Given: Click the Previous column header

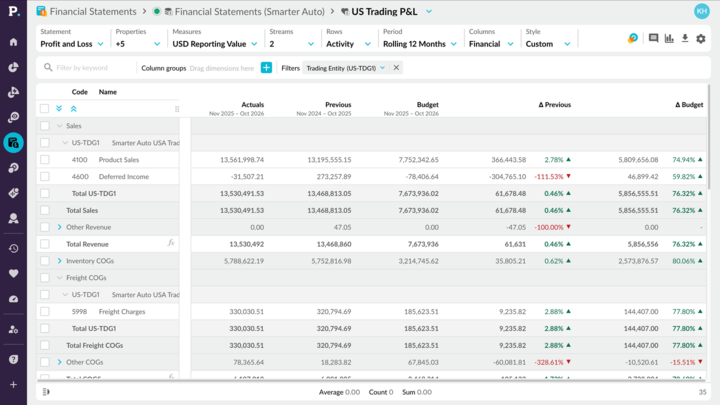Looking at the screenshot, I should [x=338, y=105].
